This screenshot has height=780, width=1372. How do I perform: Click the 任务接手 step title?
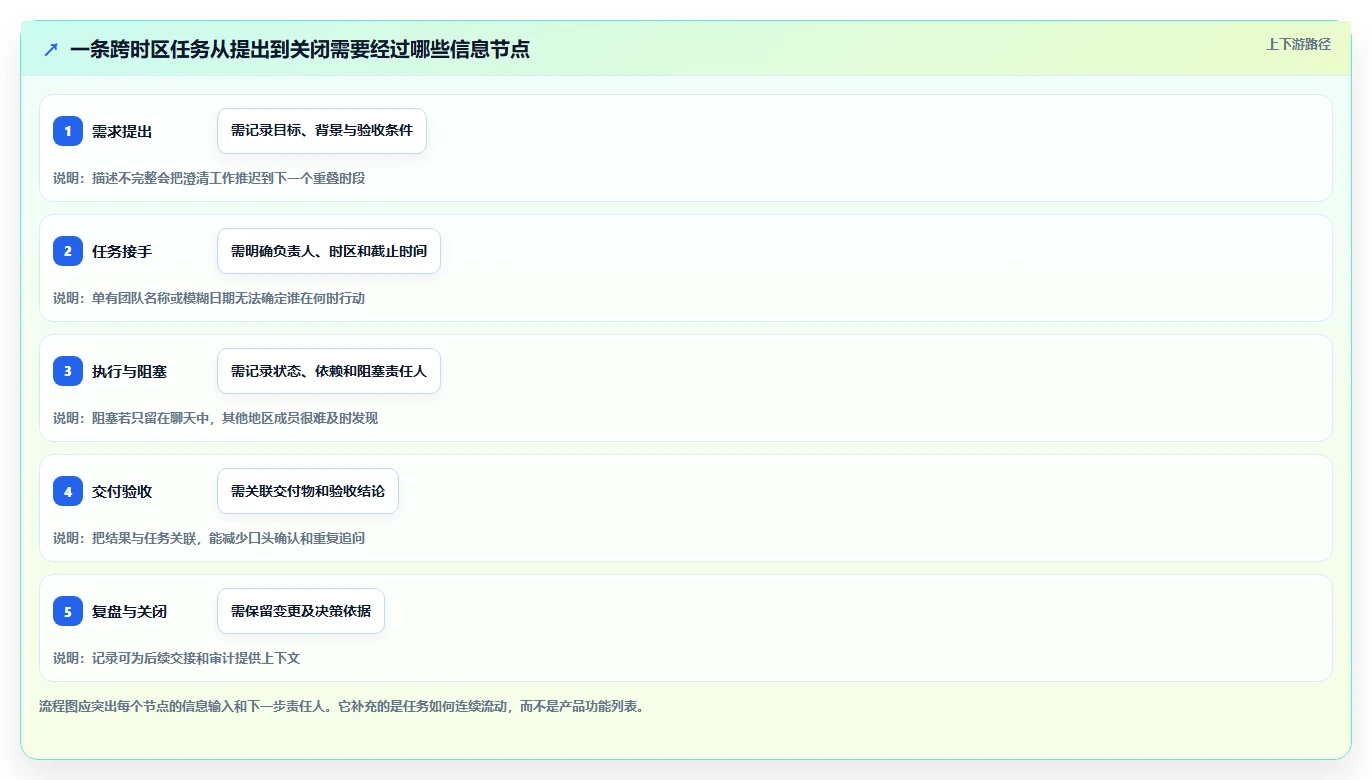[x=122, y=251]
